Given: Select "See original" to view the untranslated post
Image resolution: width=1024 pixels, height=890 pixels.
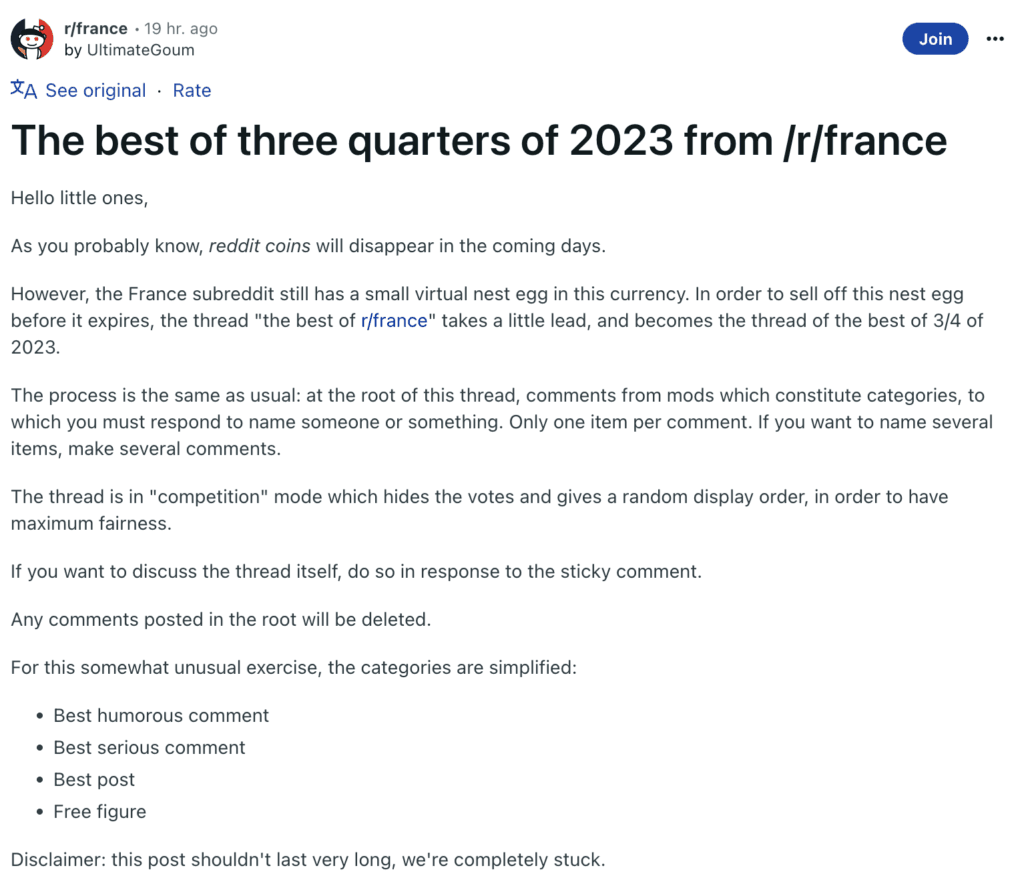Looking at the screenshot, I should (96, 90).
